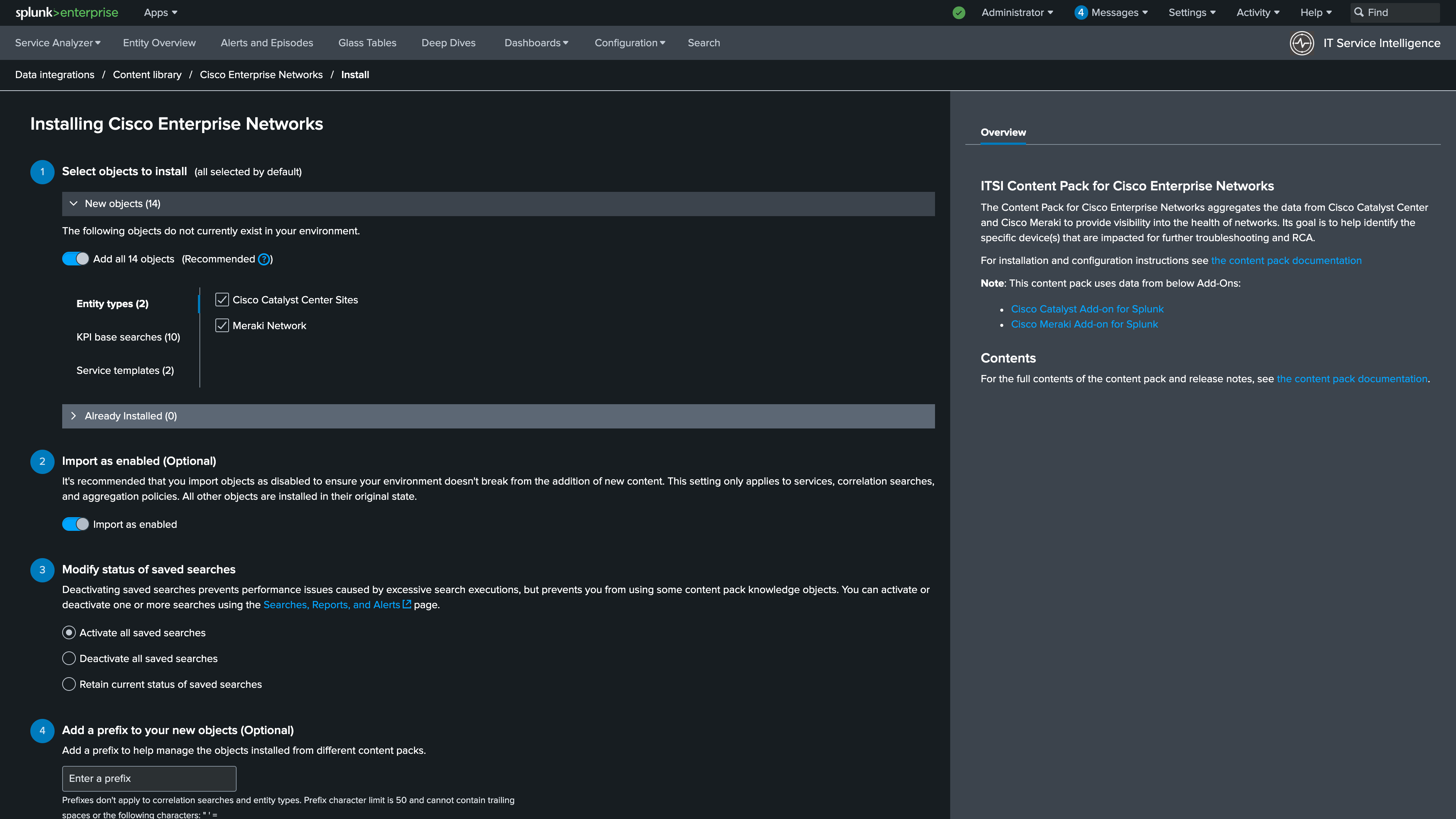
Task: Click the Recommended help question mark icon
Action: pos(264,259)
